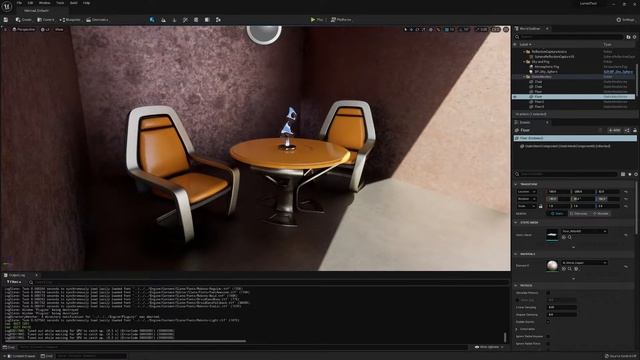Toggle the scale ratio lock icon
This screenshot has width=640, height=360.
(x=541, y=206)
